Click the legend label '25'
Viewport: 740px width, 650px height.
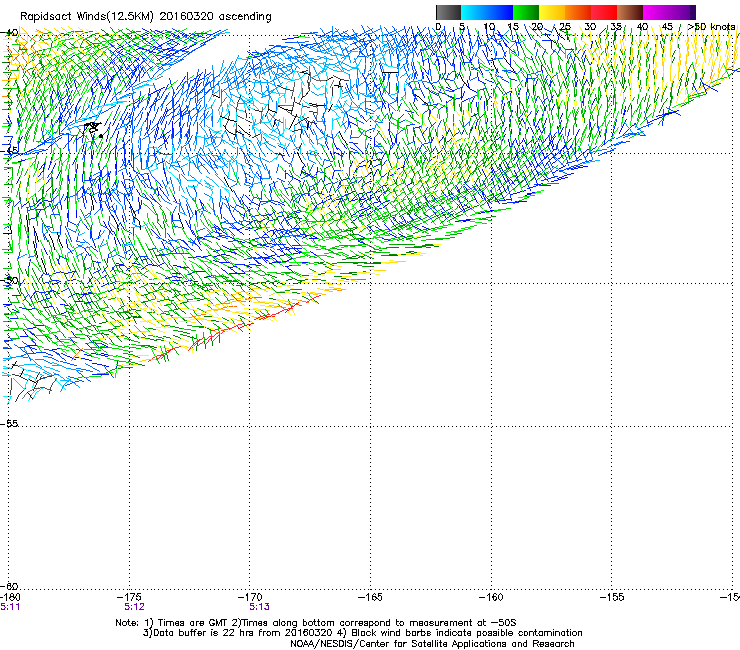click(565, 27)
